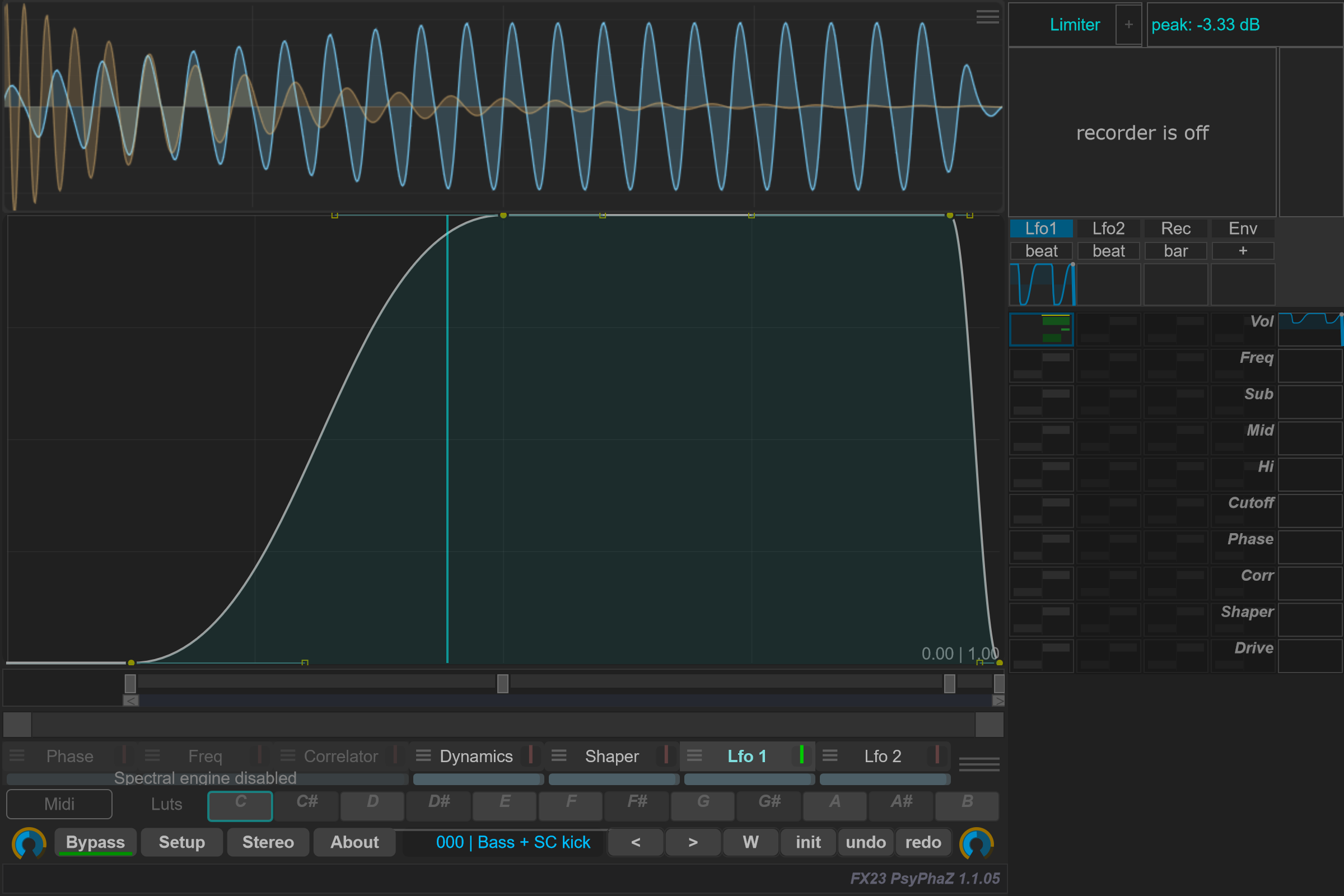The height and width of the screenshot is (896, 1344).
Task: Open the Lfo2 beat sync dropdown
Action: click(1109, 251)
